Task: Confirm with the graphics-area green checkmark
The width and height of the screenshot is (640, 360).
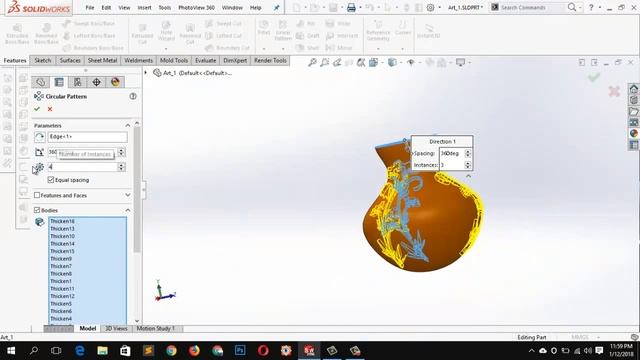Action: (x=594, y=77)
